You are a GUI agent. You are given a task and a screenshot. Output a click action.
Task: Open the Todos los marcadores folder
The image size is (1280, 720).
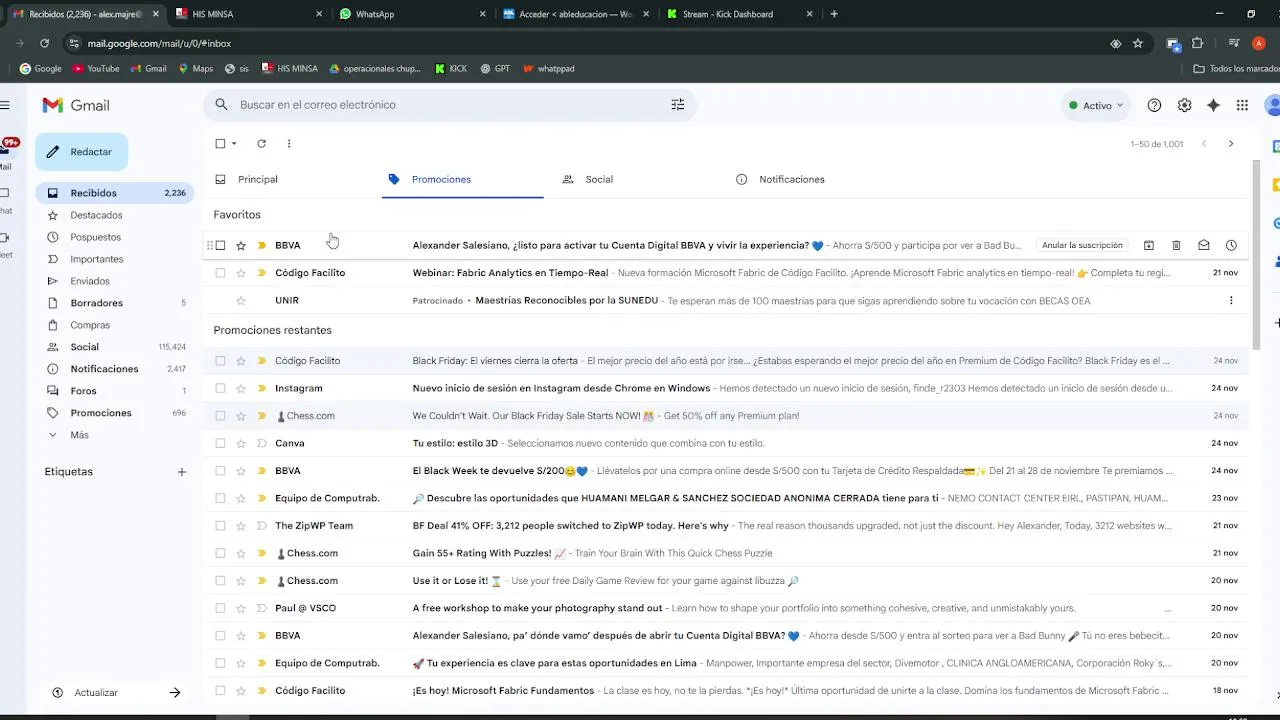click(1236, 69)
